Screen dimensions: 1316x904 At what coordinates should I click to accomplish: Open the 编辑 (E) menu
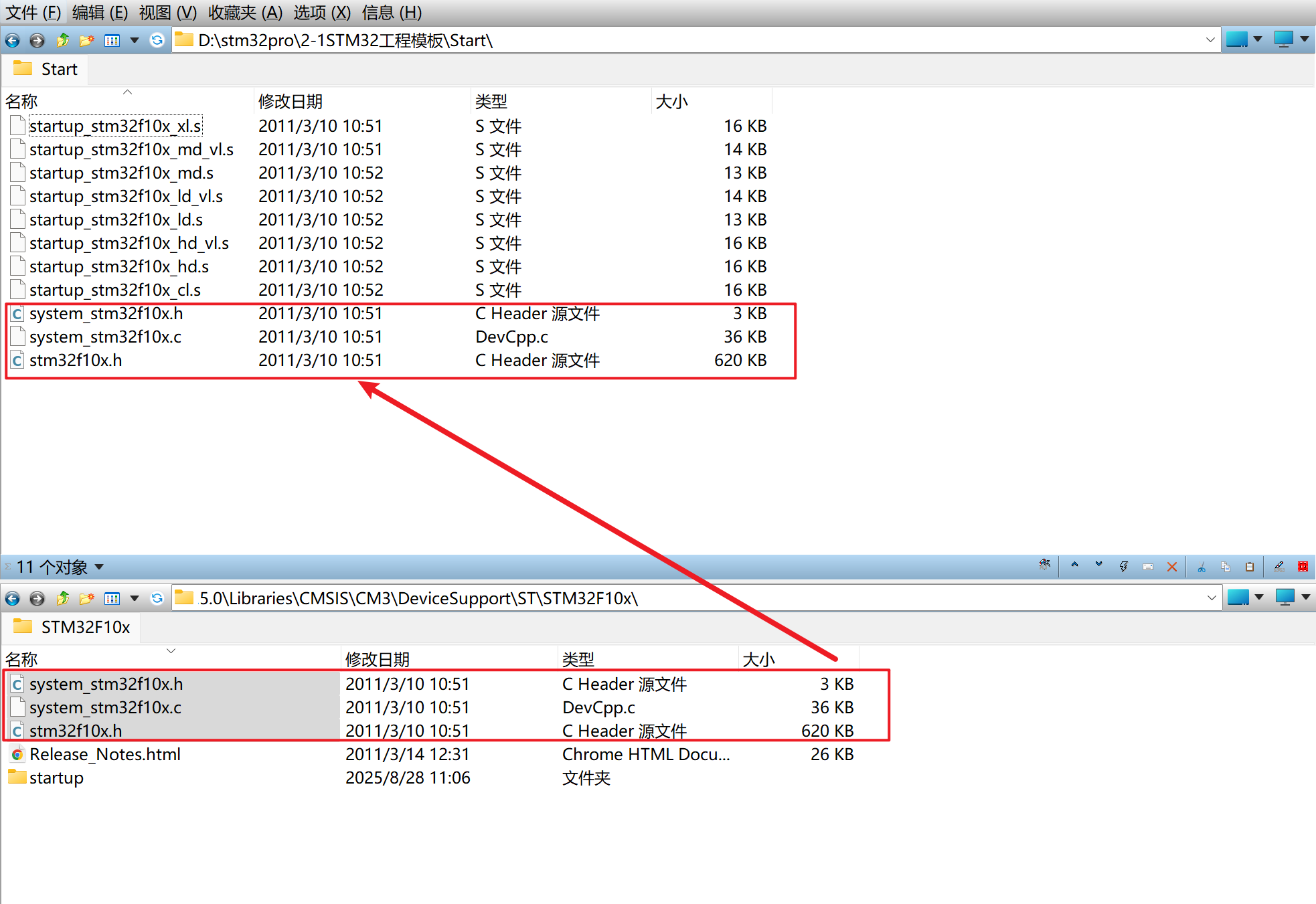[100, 13]
